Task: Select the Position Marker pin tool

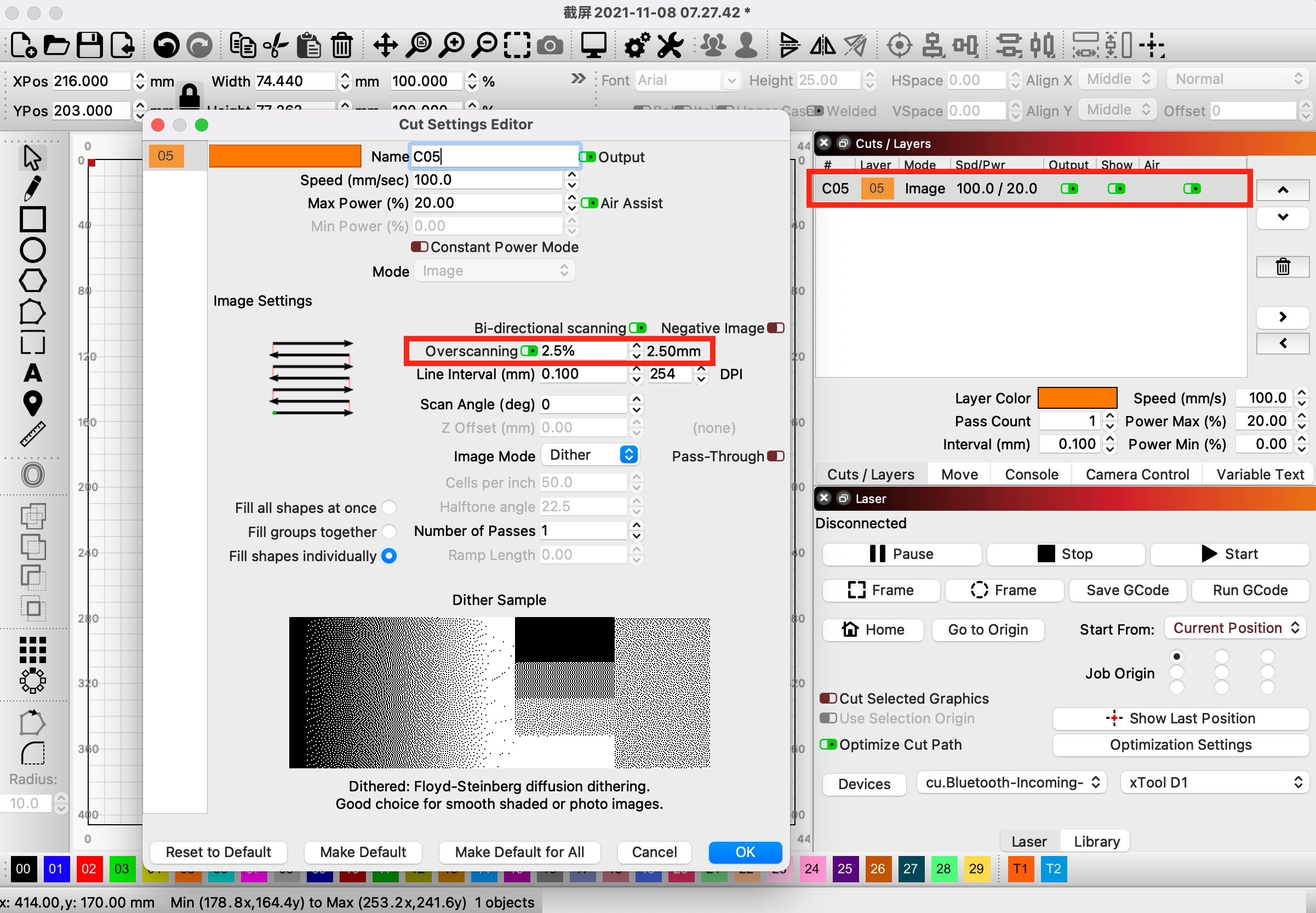Action: tap(32, 404)
